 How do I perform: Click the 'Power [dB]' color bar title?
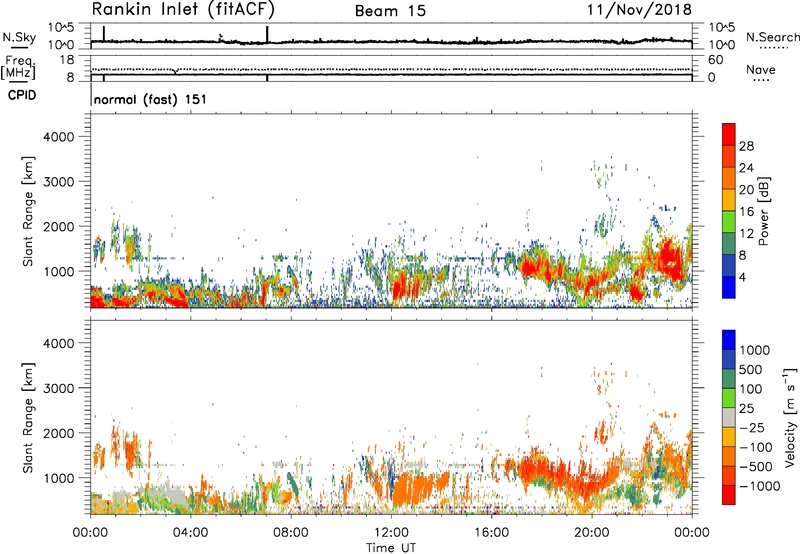point(763,211)
